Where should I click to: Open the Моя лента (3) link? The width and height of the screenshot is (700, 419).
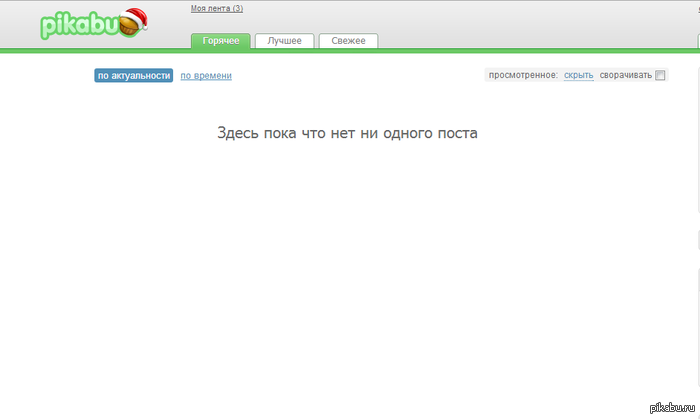217,8
